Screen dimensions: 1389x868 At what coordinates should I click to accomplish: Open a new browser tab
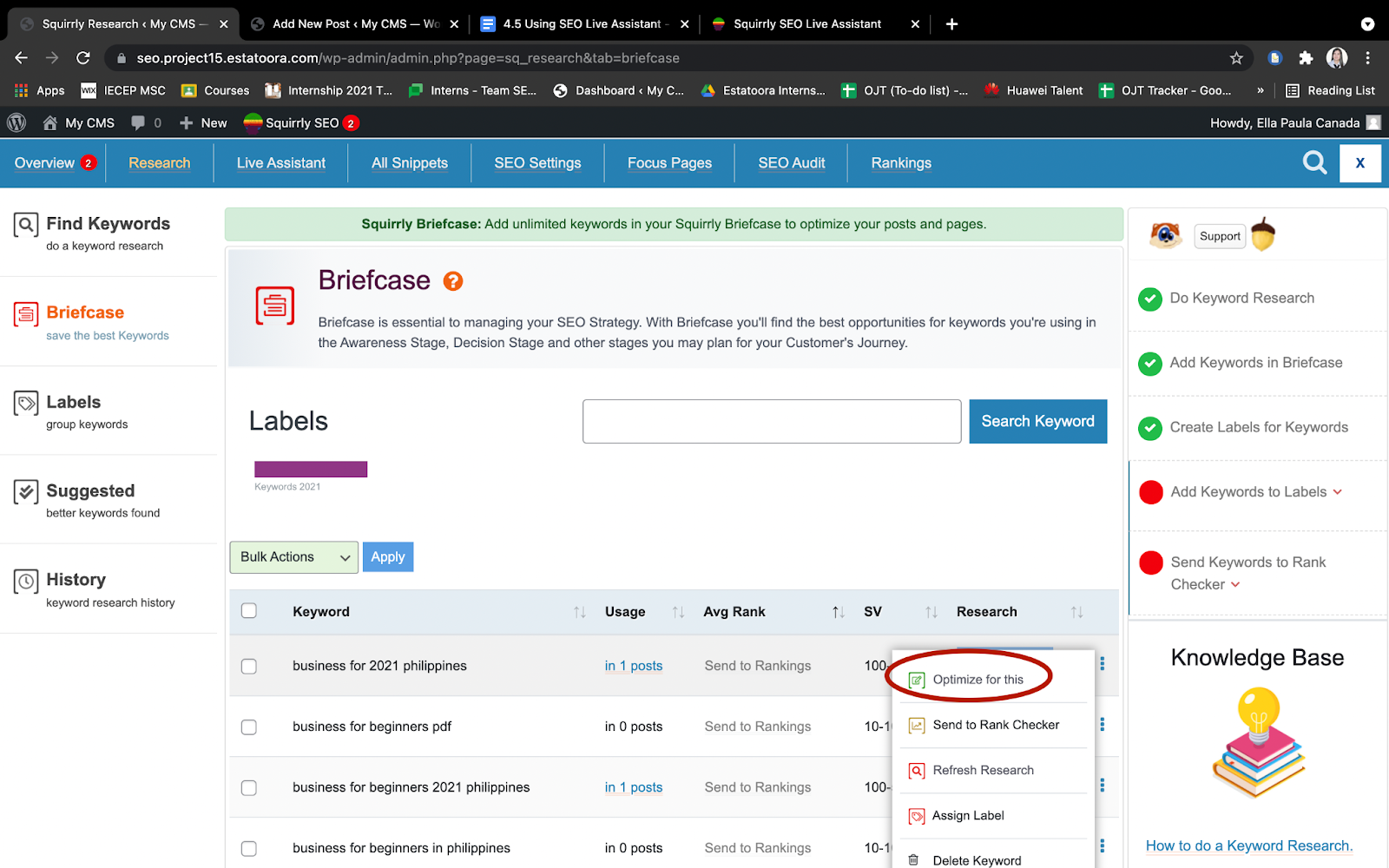click(x=951, y=24)
